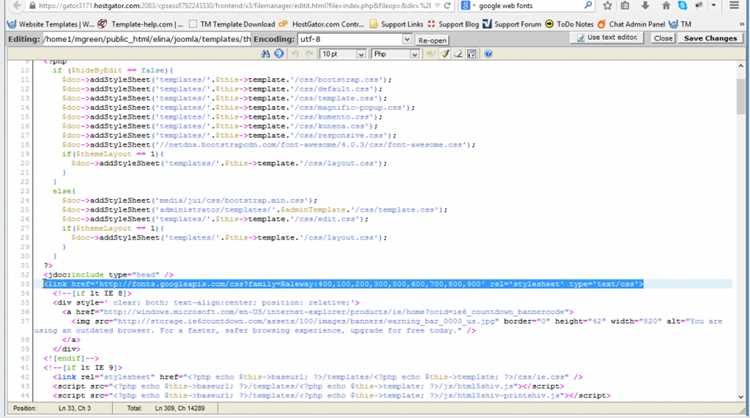This screenshot has width=750, height=418.
Task: Click the site security padlock icon
Action: tap(33, 6)
